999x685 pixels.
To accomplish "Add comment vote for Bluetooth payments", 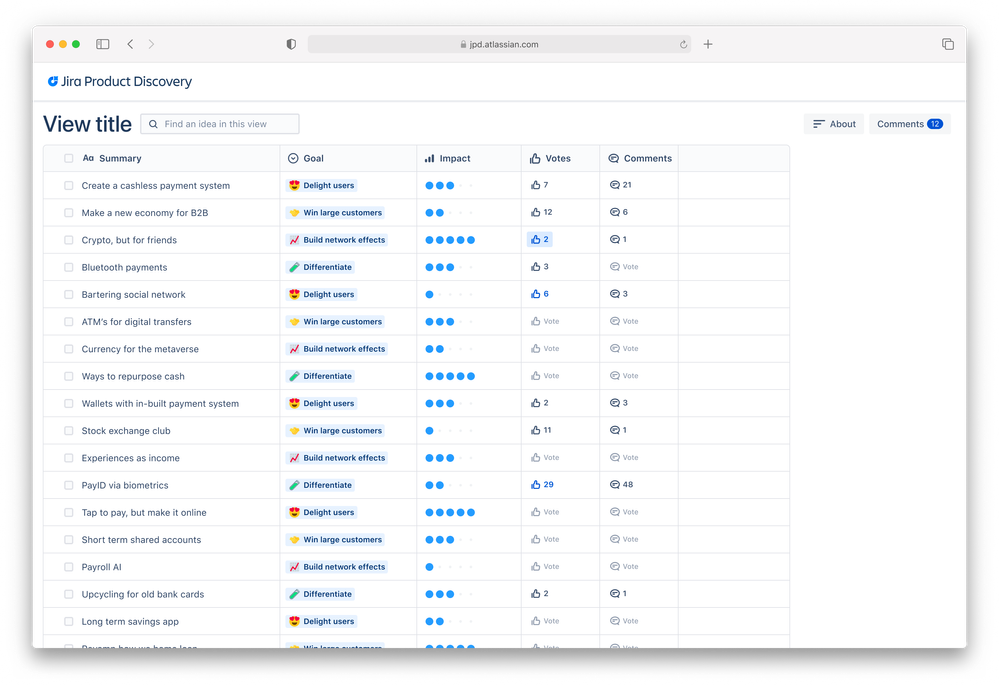I will (x=624, y=267).
